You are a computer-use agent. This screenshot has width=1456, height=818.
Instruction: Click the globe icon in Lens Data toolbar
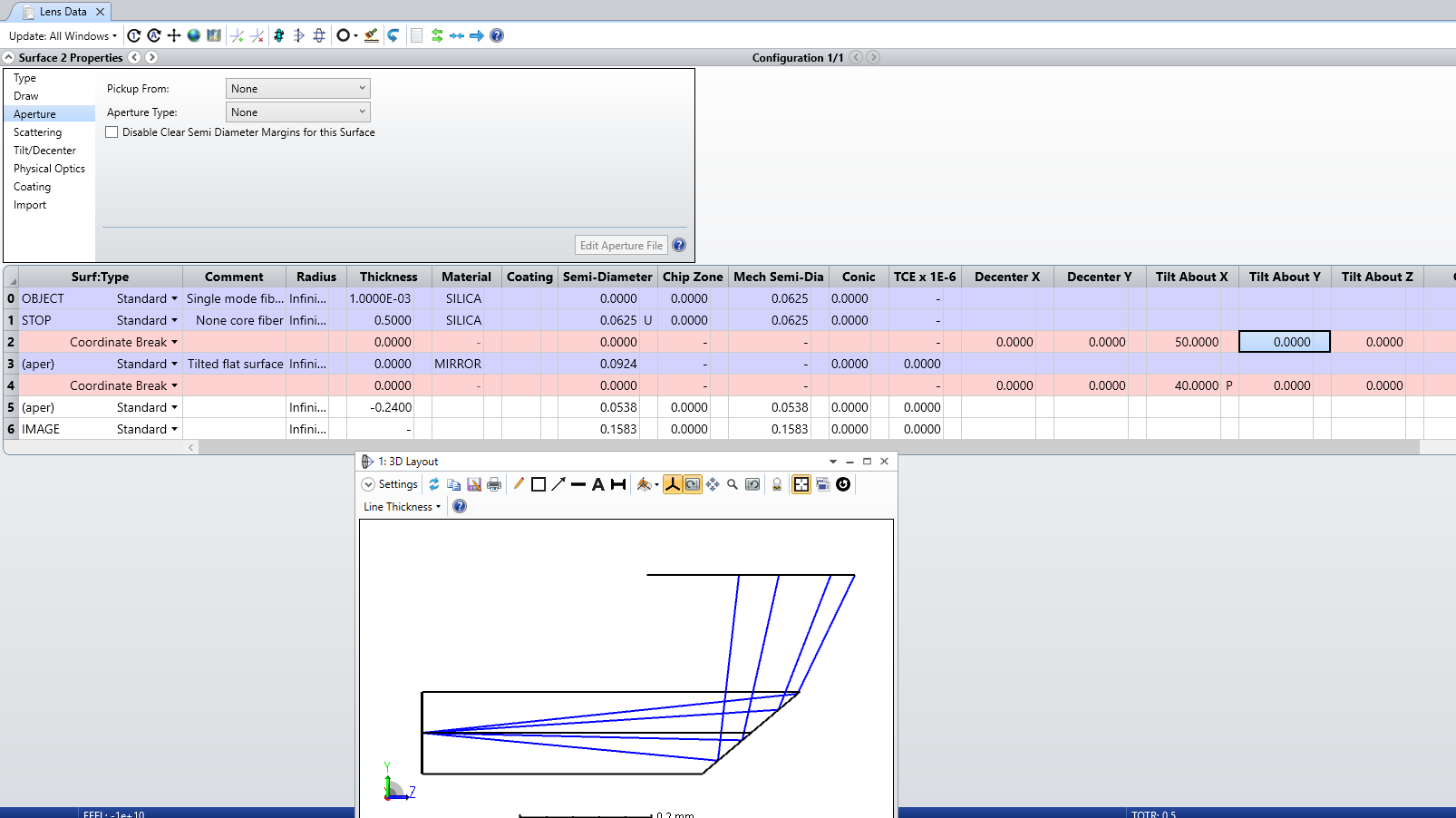(x=194, y=35)
